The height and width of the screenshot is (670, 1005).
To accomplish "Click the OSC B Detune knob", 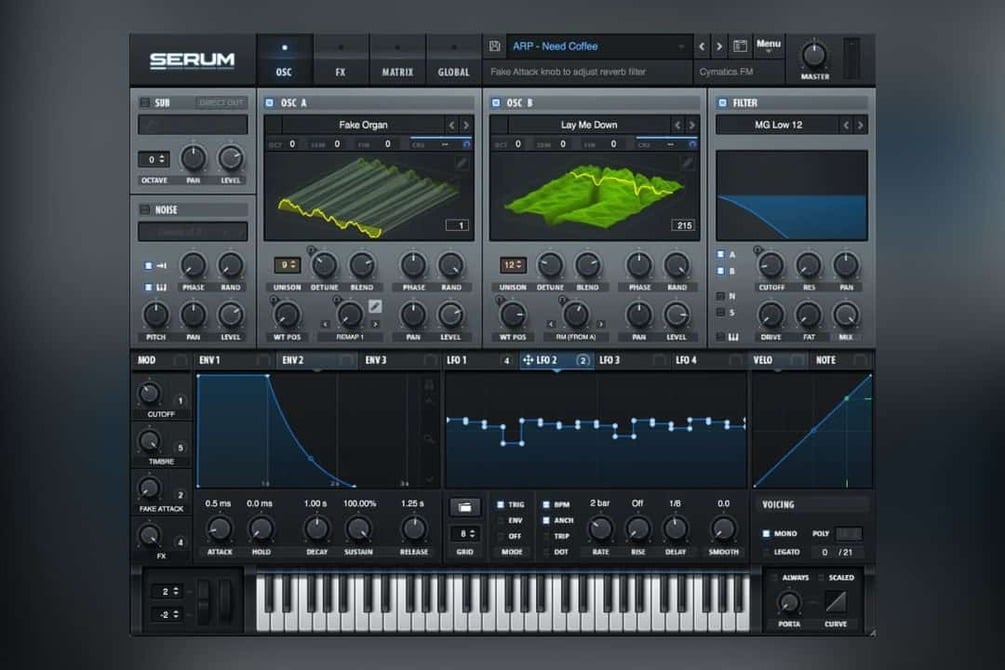I will [550, 265].
